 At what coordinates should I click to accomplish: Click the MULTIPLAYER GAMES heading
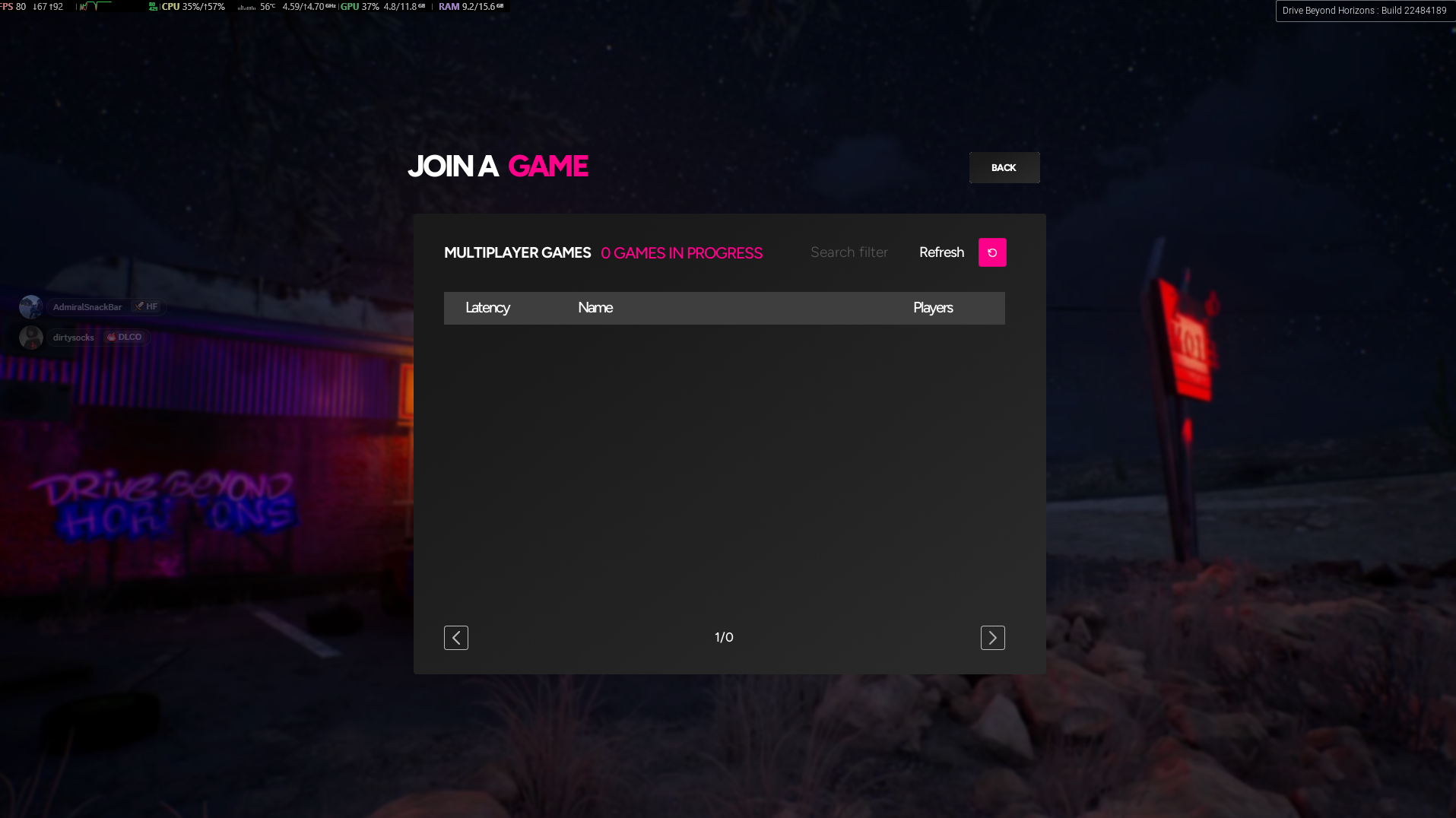[x=517, y=253]
